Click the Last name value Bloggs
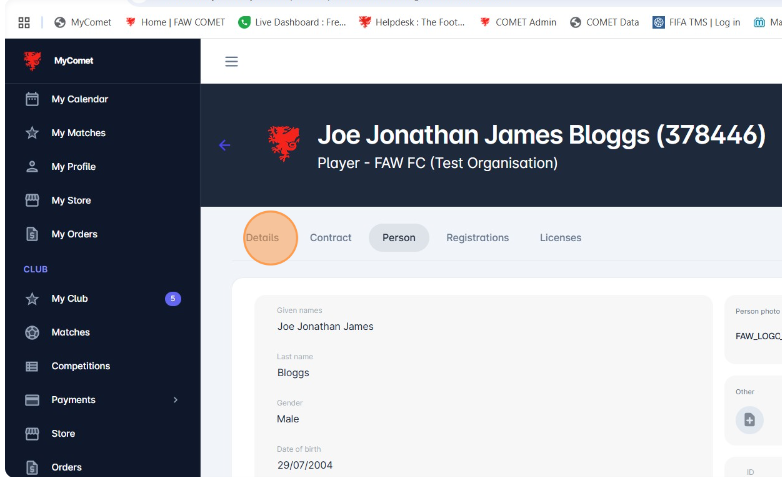The image size is (782, 477). click(293, 373)
